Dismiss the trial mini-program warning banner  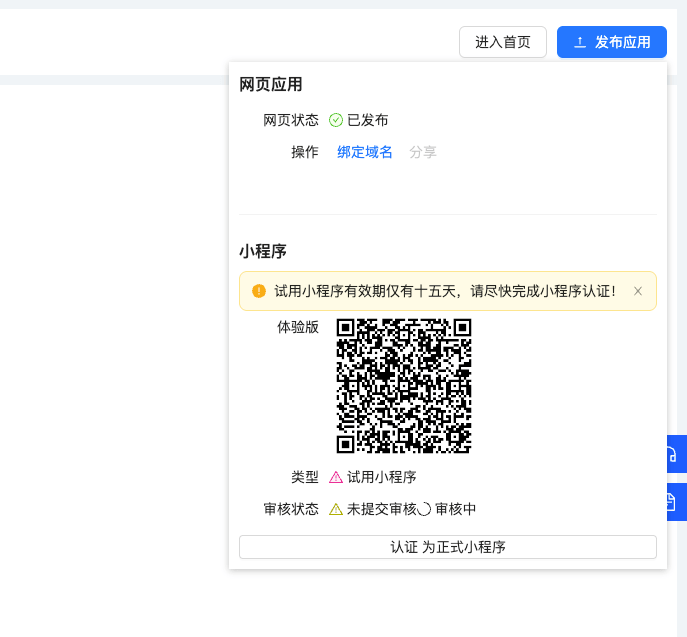(638, 291)
